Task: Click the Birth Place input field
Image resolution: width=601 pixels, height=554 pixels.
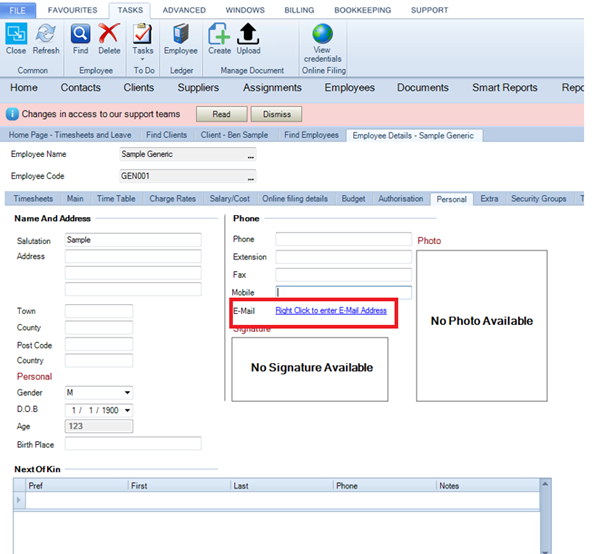Action: pos(133,444)
